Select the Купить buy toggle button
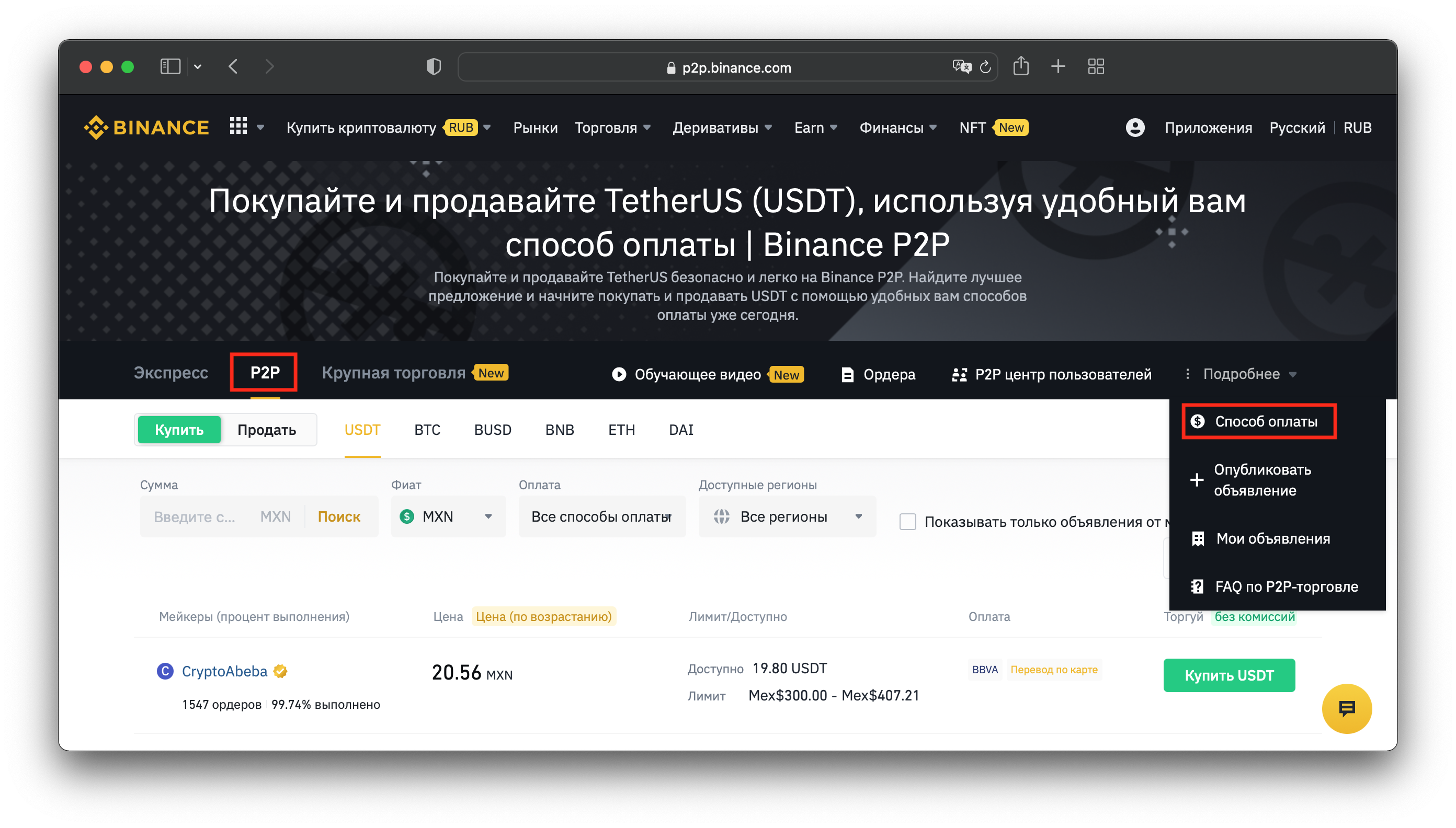This screenshot has width=1456, height=828. (x=178, y=429)
